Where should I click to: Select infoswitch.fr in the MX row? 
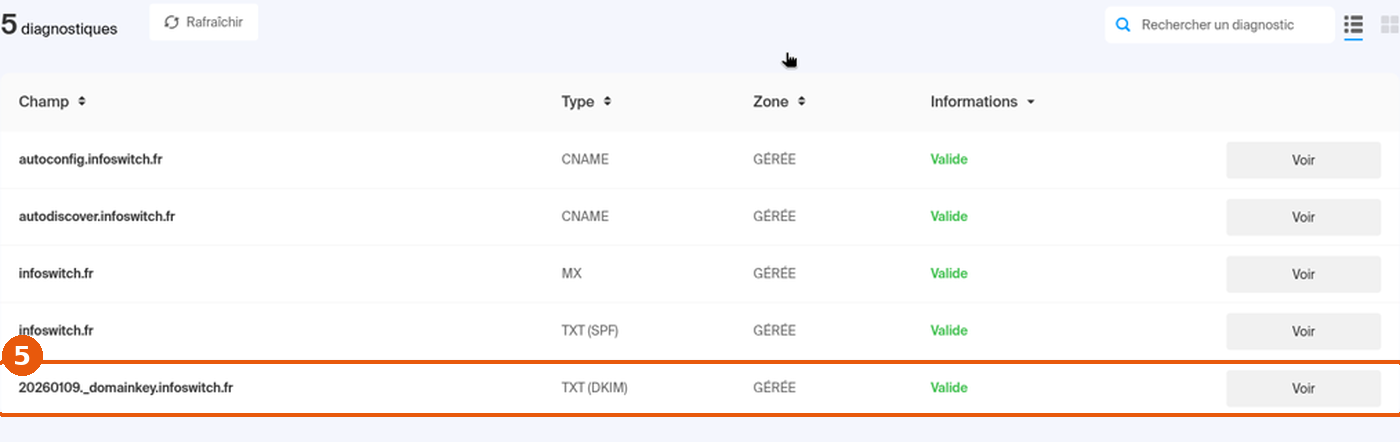coord(56,273)
